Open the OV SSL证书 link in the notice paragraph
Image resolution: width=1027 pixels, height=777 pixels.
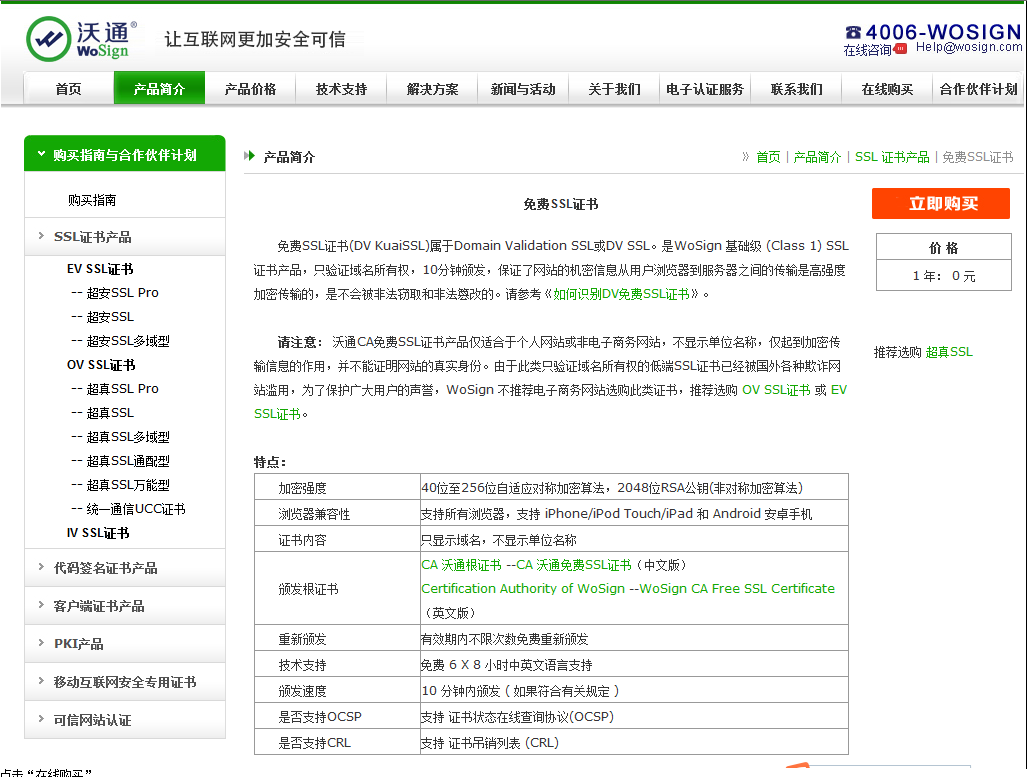click(776, 390)
